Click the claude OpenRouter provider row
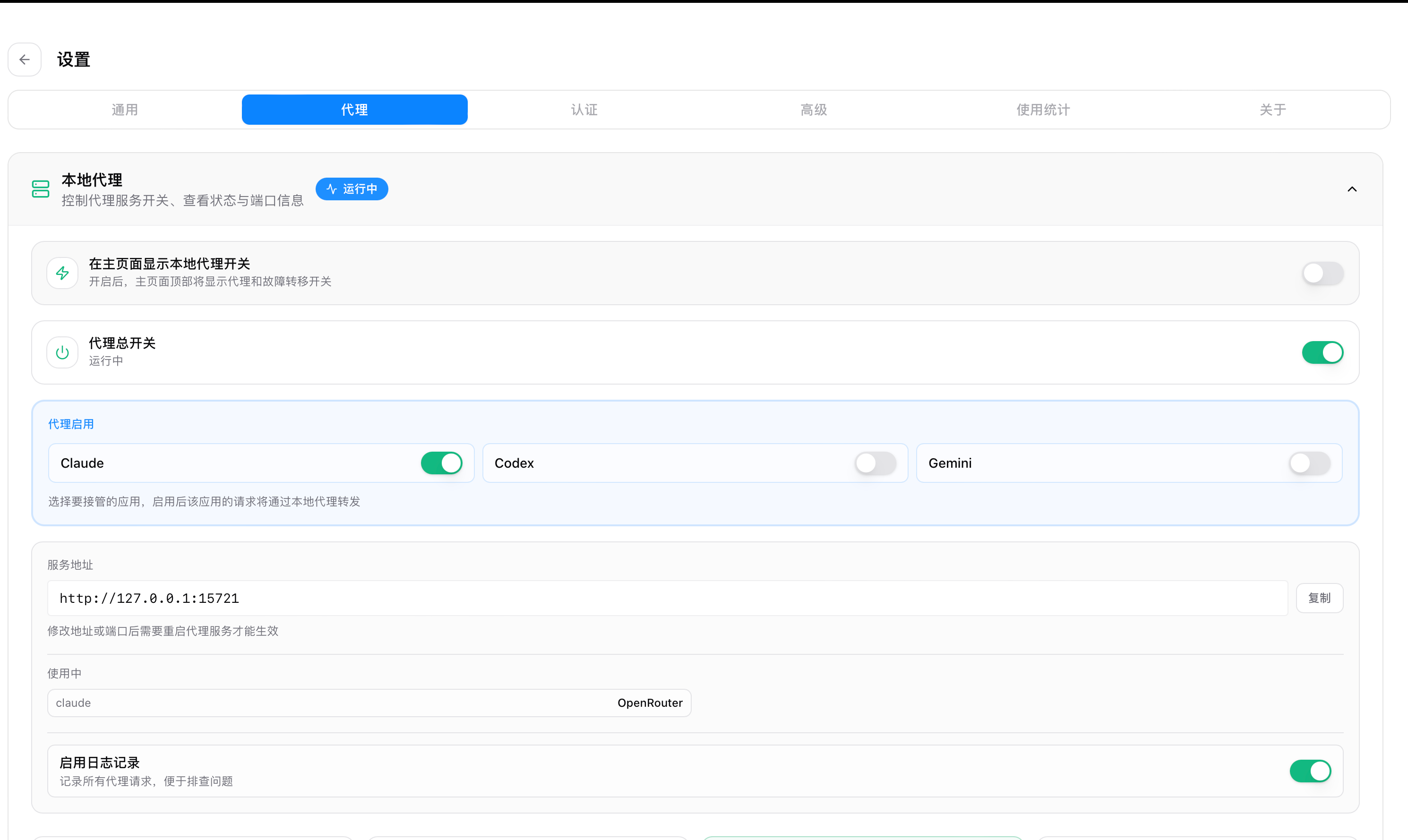 (x=369, y=703)
